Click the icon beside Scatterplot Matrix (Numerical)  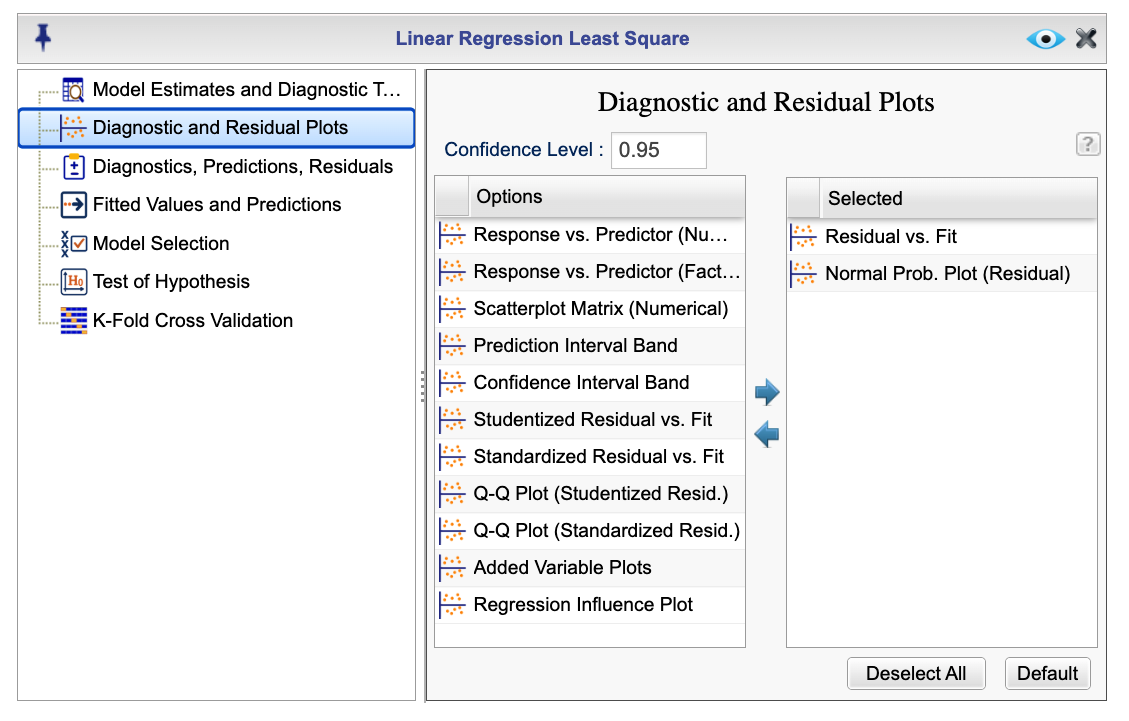point(452,309)
